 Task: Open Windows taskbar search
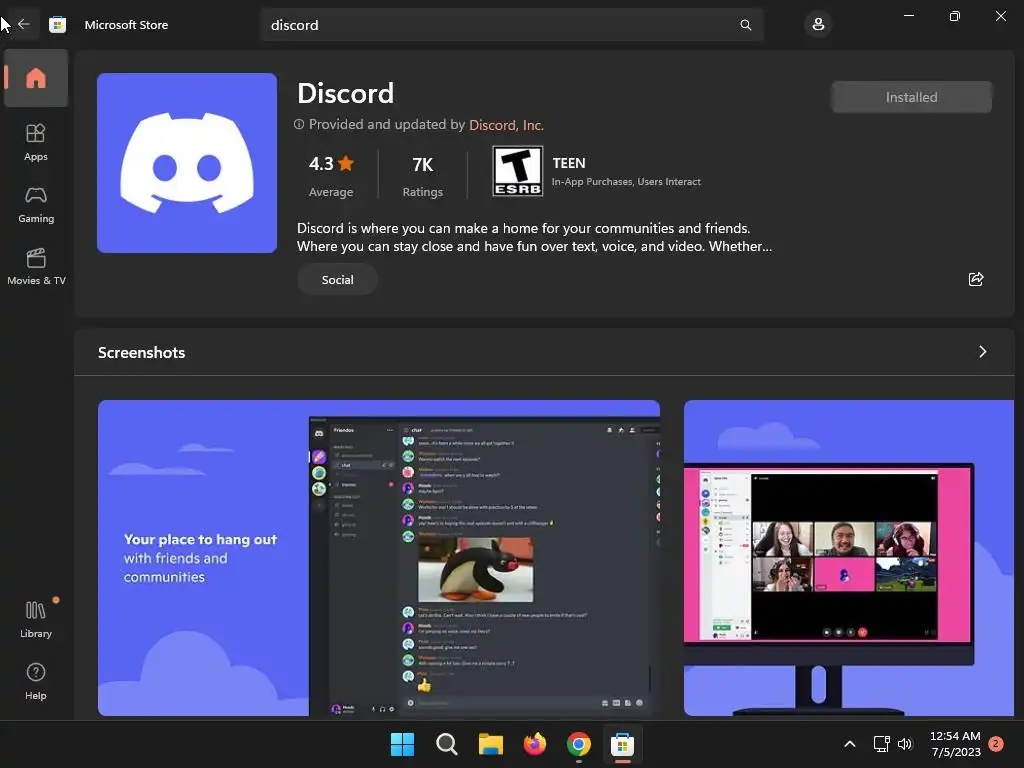447,744
